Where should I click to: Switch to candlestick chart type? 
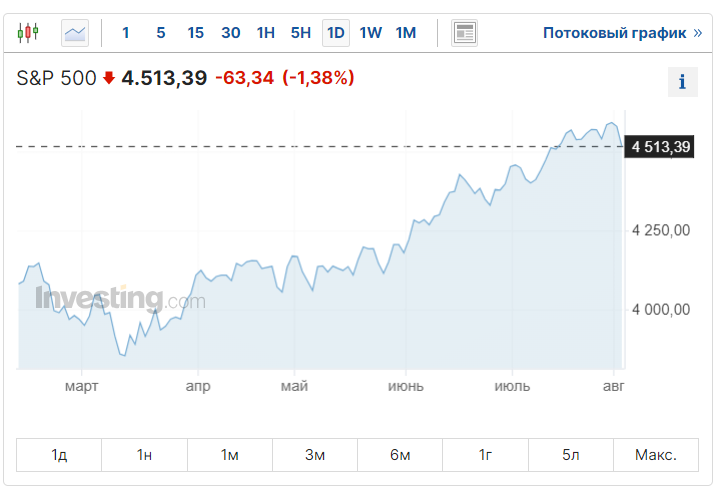click(x=28, y=33)
